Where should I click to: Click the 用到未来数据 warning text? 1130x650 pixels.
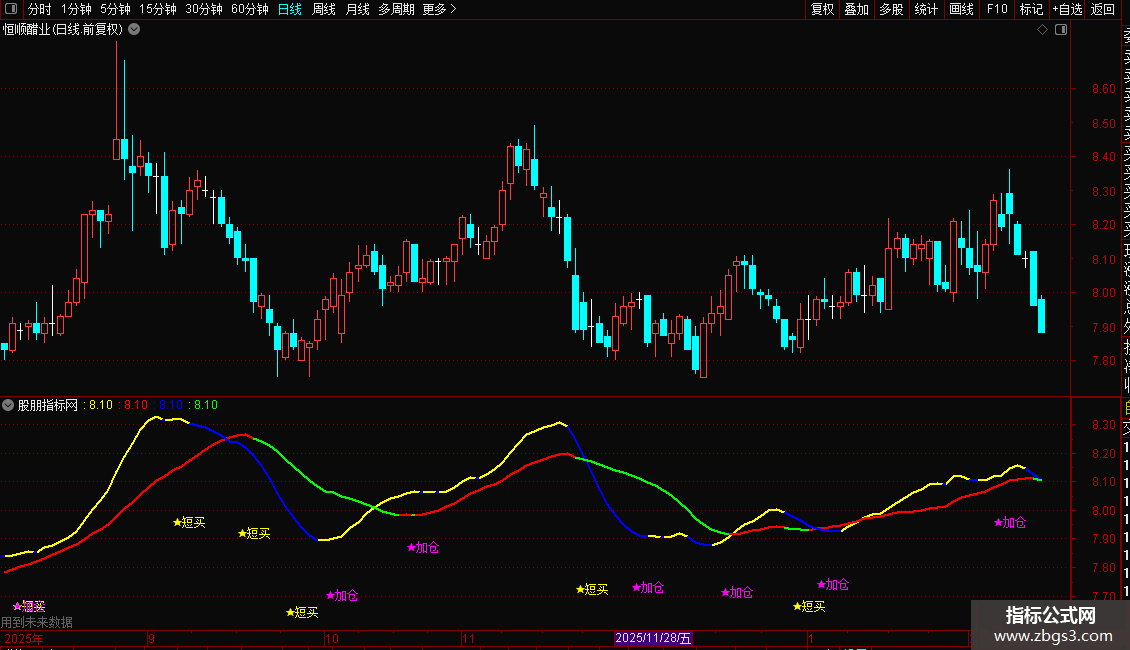[x=37, y=622]
